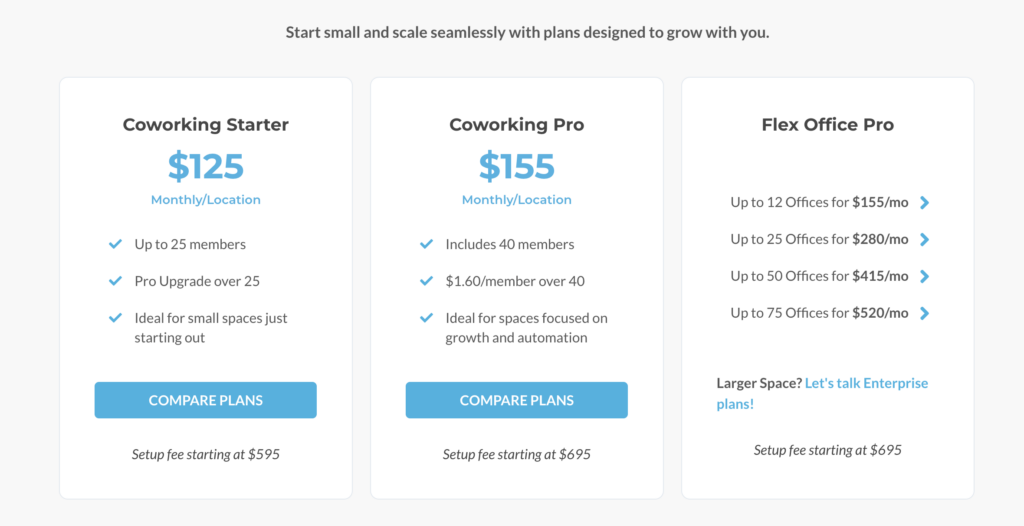The width and height of the screenshot is (1024, 526).
Task: Click 'Monthly/Location' under the $125 price
Action: 206,200
